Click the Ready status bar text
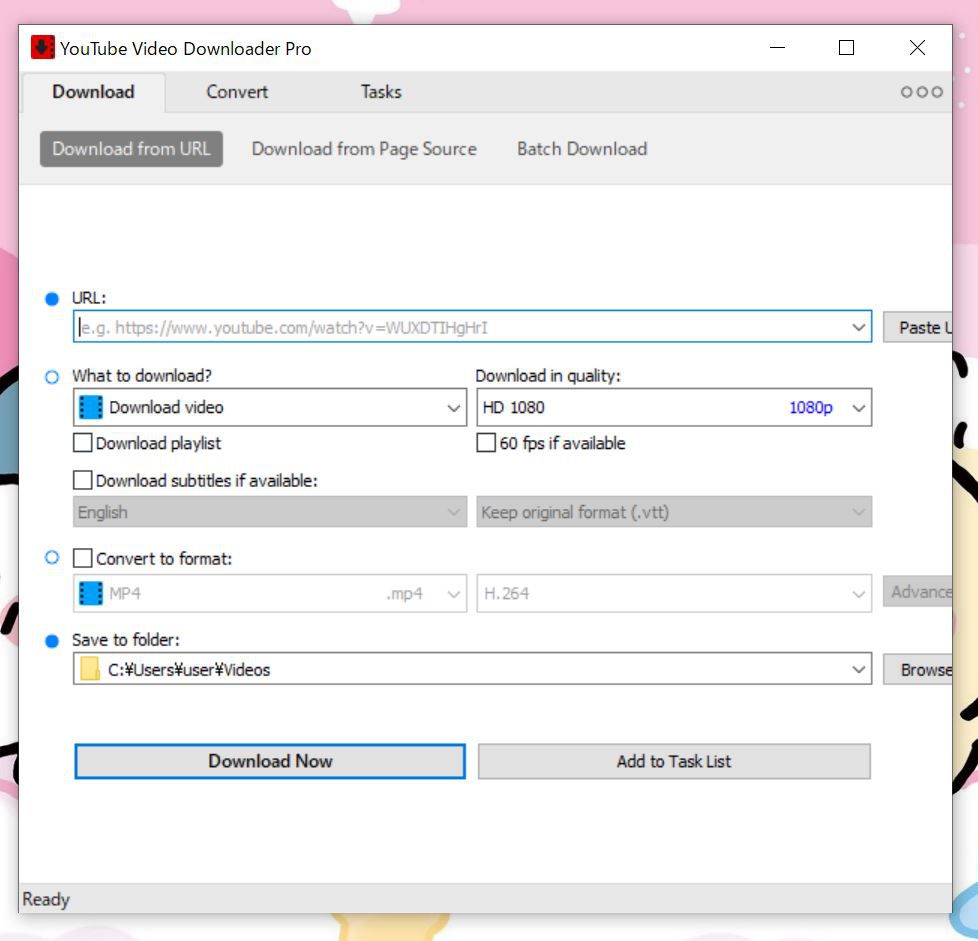Image resolution: width=978 pixels, height=941 pixels. [x=46, y=899]
